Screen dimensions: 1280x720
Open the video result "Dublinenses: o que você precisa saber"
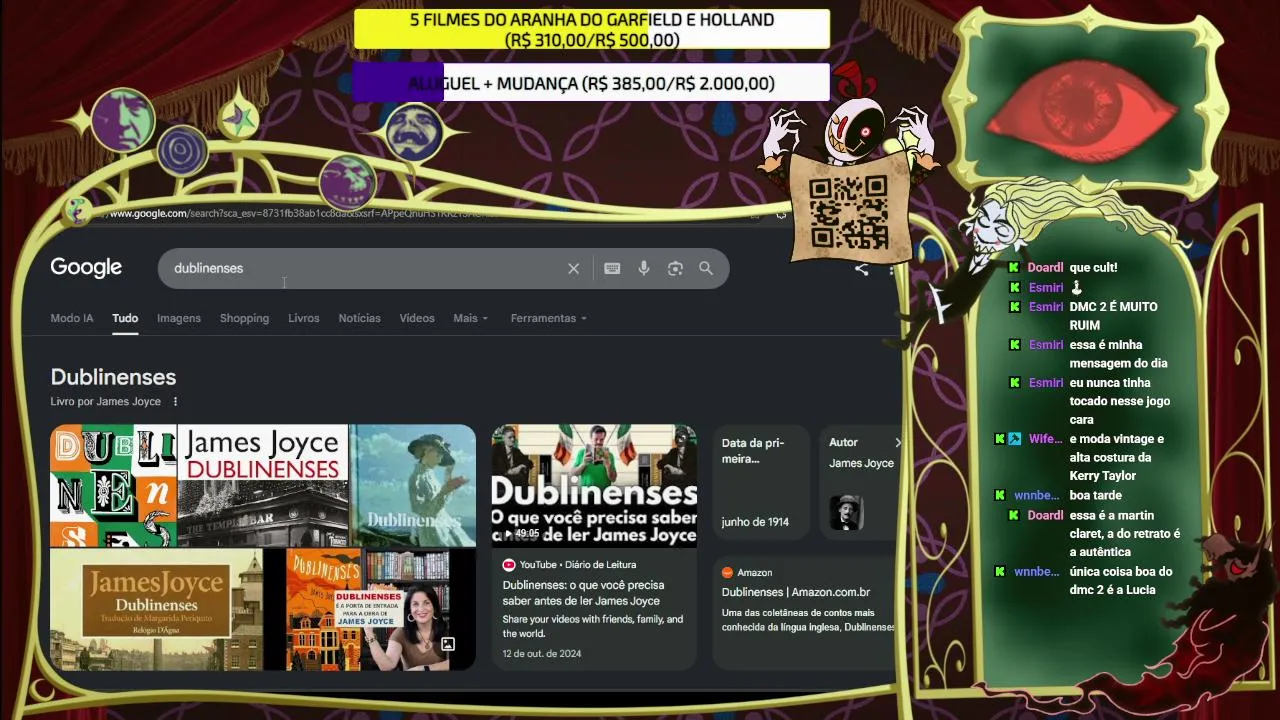click(583, 593)
